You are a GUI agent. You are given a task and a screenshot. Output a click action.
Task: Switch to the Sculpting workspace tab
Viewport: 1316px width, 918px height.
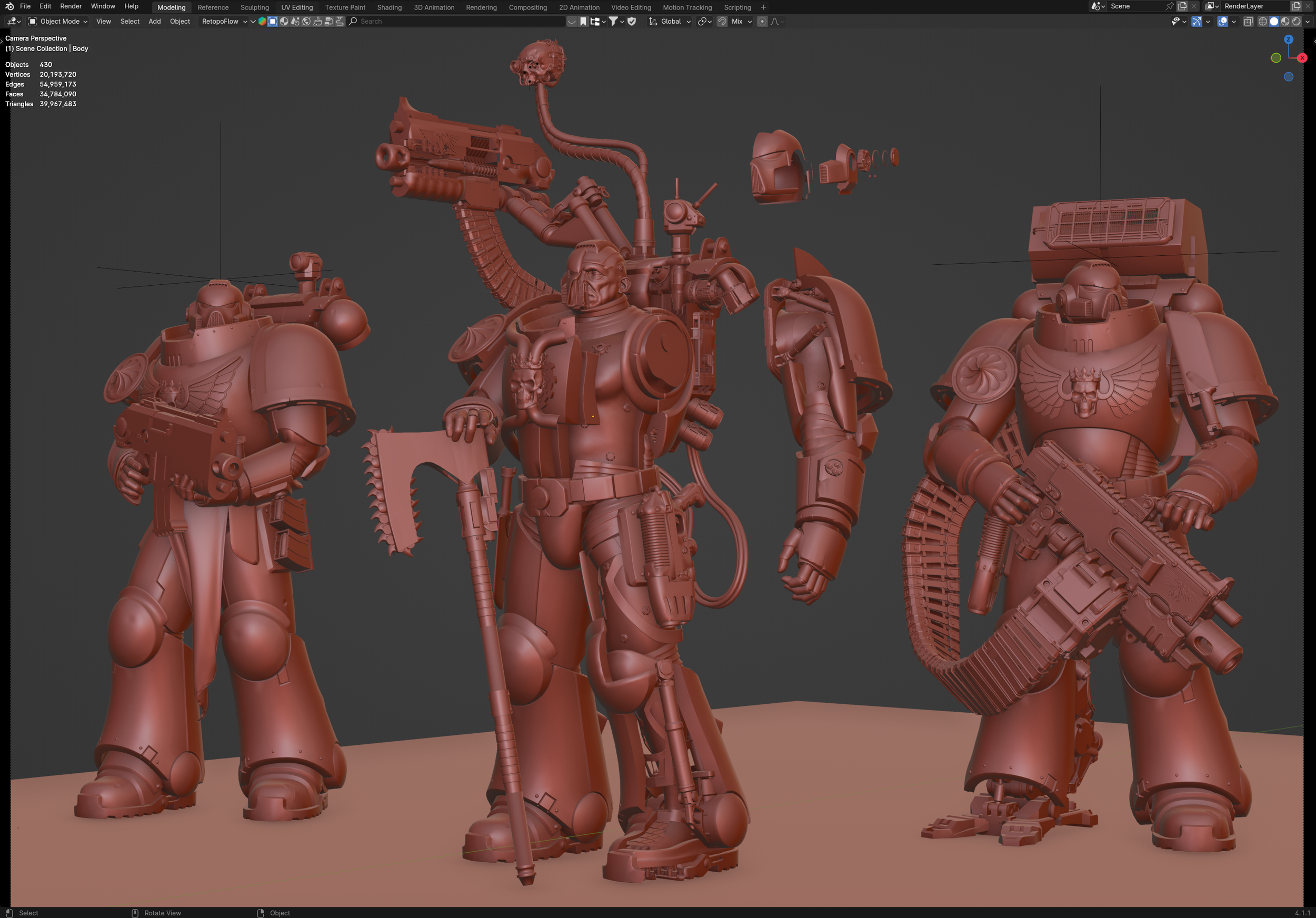pyautogui.click(x=254, y=7)
